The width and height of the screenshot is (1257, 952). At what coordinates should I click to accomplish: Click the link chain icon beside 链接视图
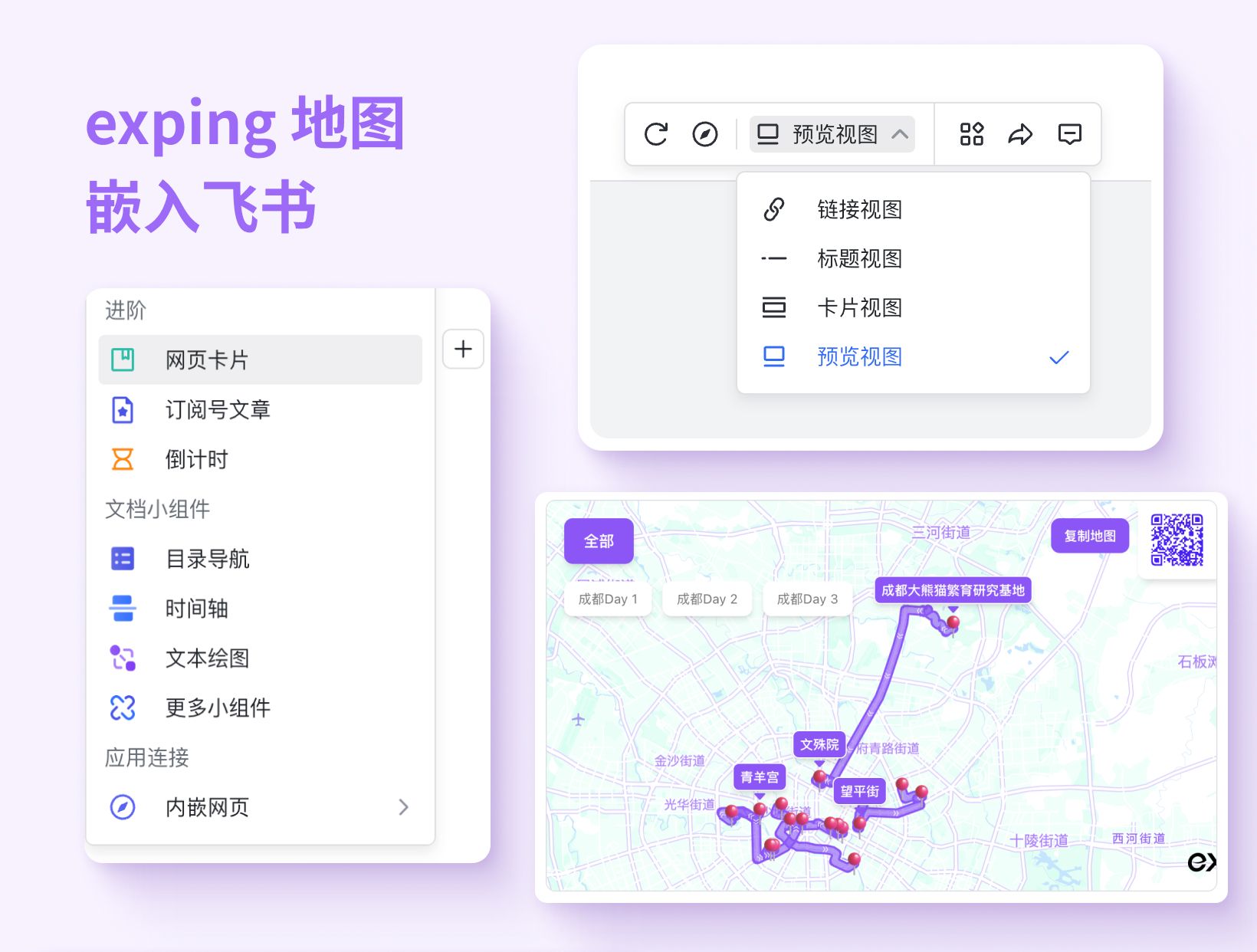774,209
